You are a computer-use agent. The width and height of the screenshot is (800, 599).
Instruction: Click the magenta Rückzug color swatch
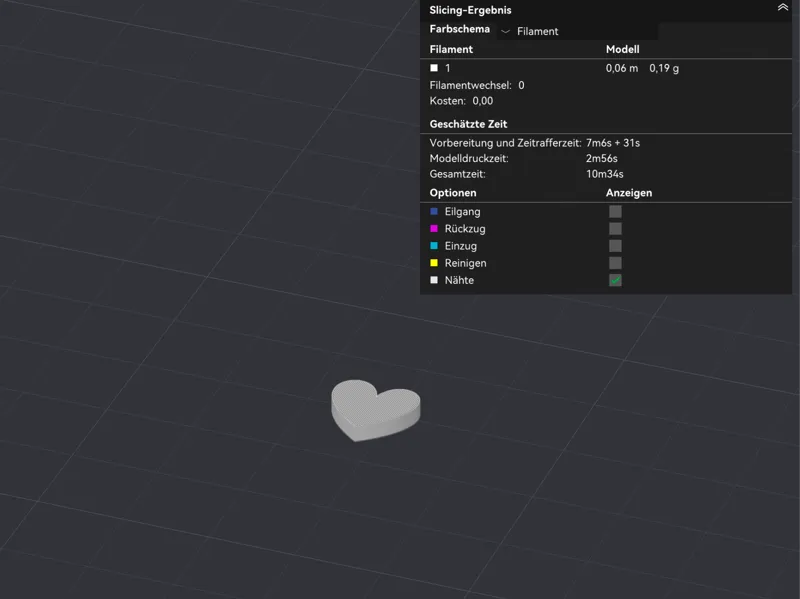click(434, 229)
